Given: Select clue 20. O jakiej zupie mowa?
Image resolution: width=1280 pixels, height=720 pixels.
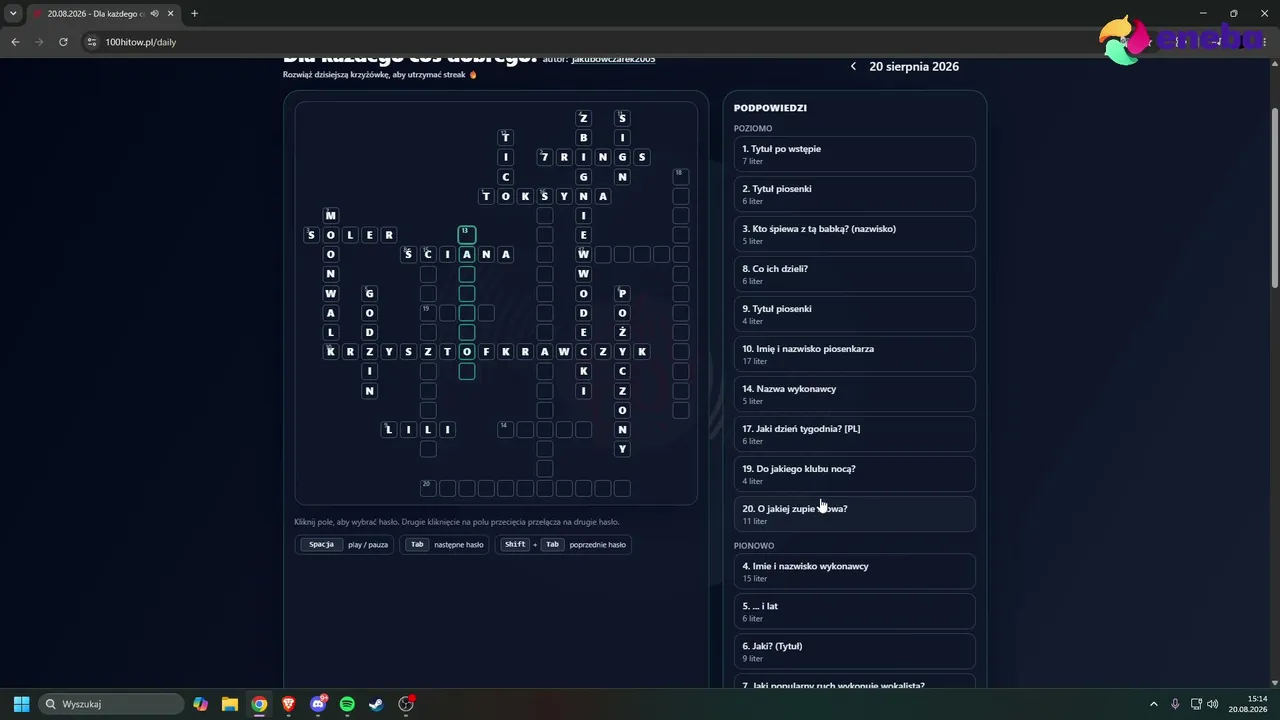Looking at the screenshot, I should 854,514.
